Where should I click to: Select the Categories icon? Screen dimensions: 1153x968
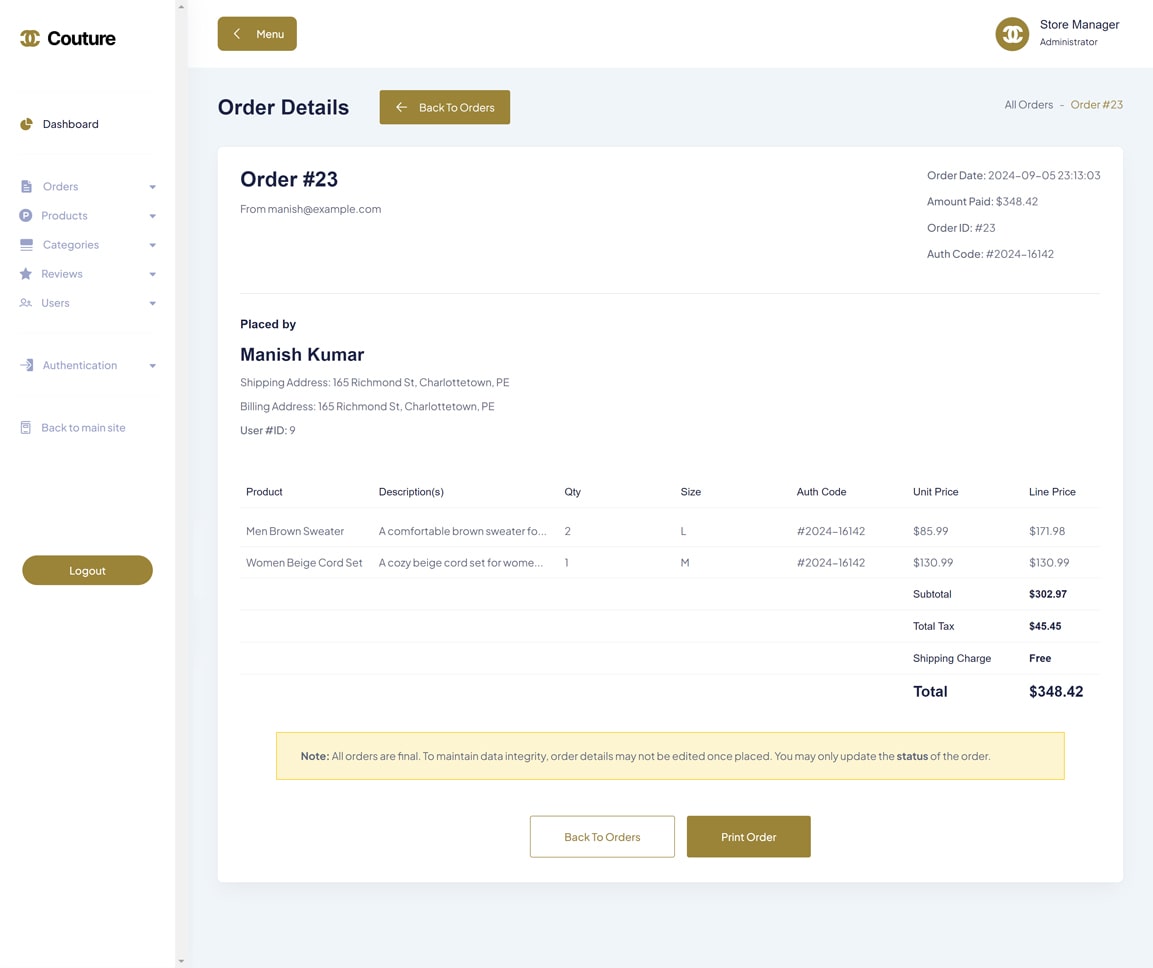(x=25, y=244)
